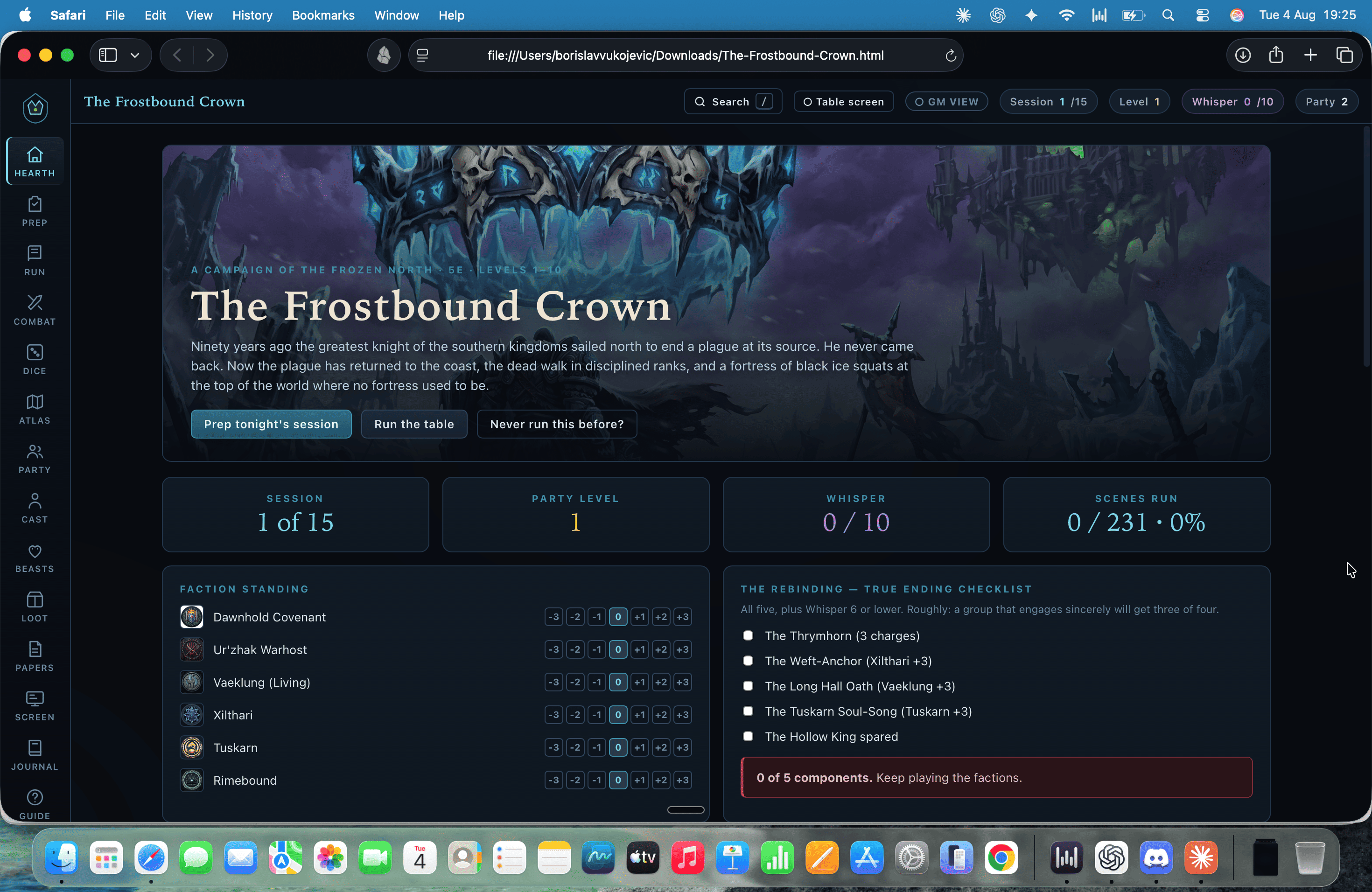Click the page vertical scrollbar
The width and height of the screenshot is (1372, 892).
coord(1366,248)
